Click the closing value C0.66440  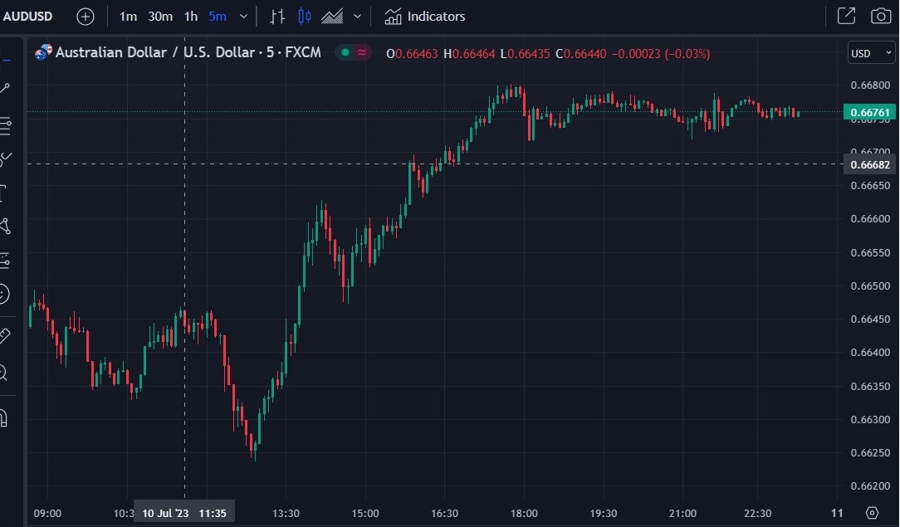tap(580, 53)
